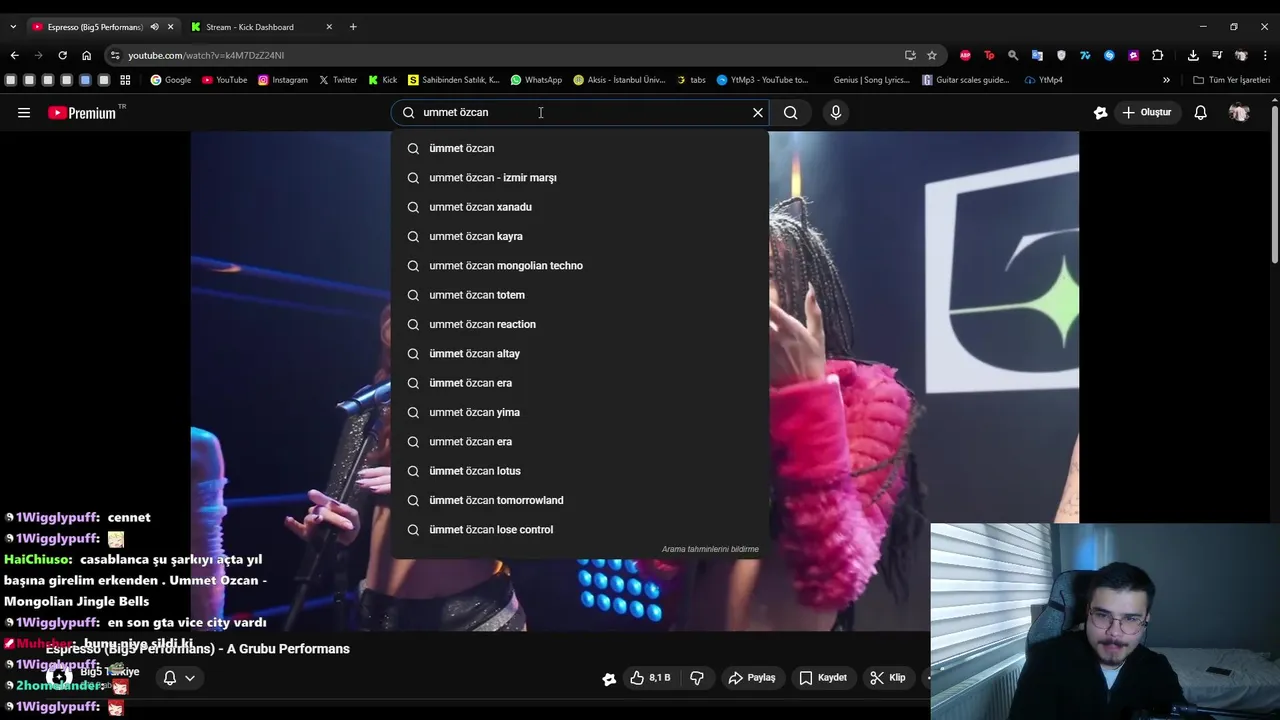
Task: Open the Extensions puzzle menu
Action: (1158, 55)
